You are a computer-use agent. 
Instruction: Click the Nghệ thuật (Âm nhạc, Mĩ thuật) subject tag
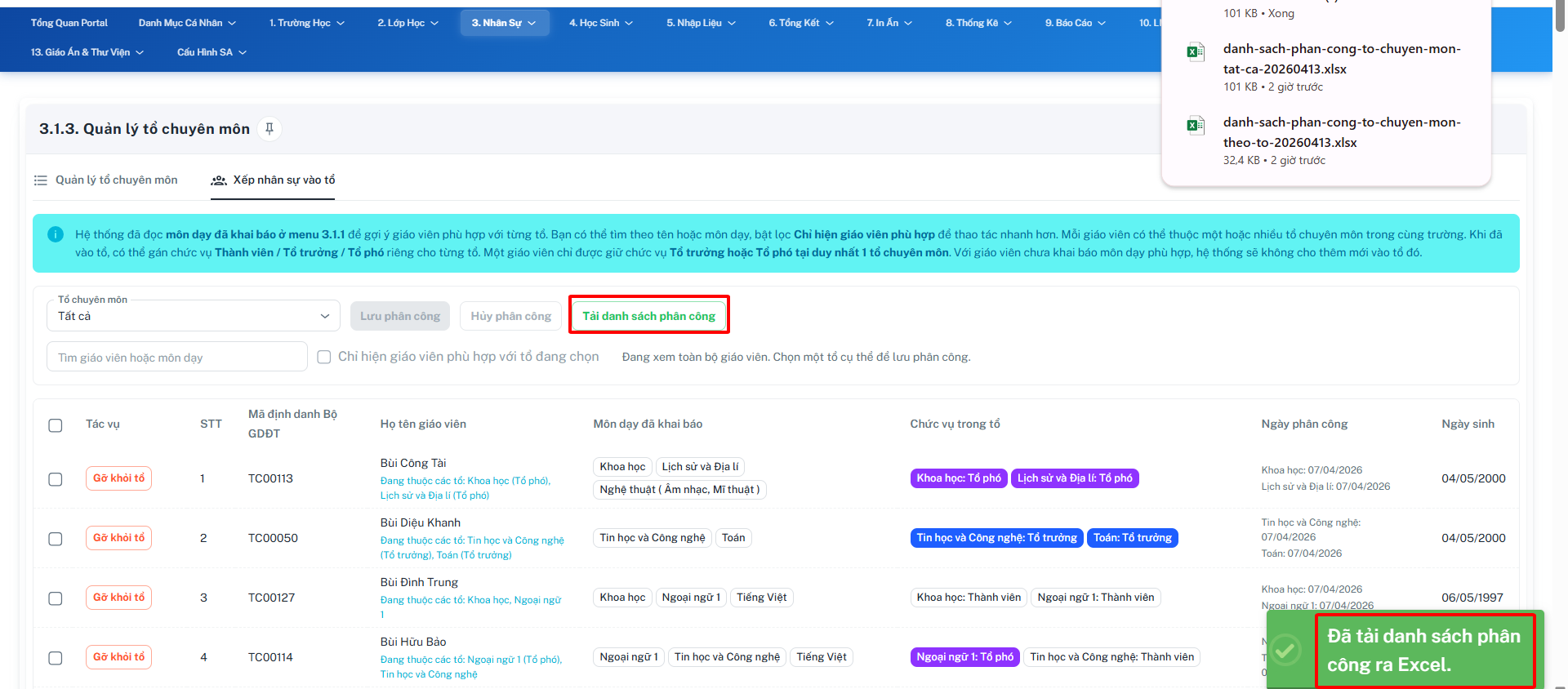click(679, 490)
